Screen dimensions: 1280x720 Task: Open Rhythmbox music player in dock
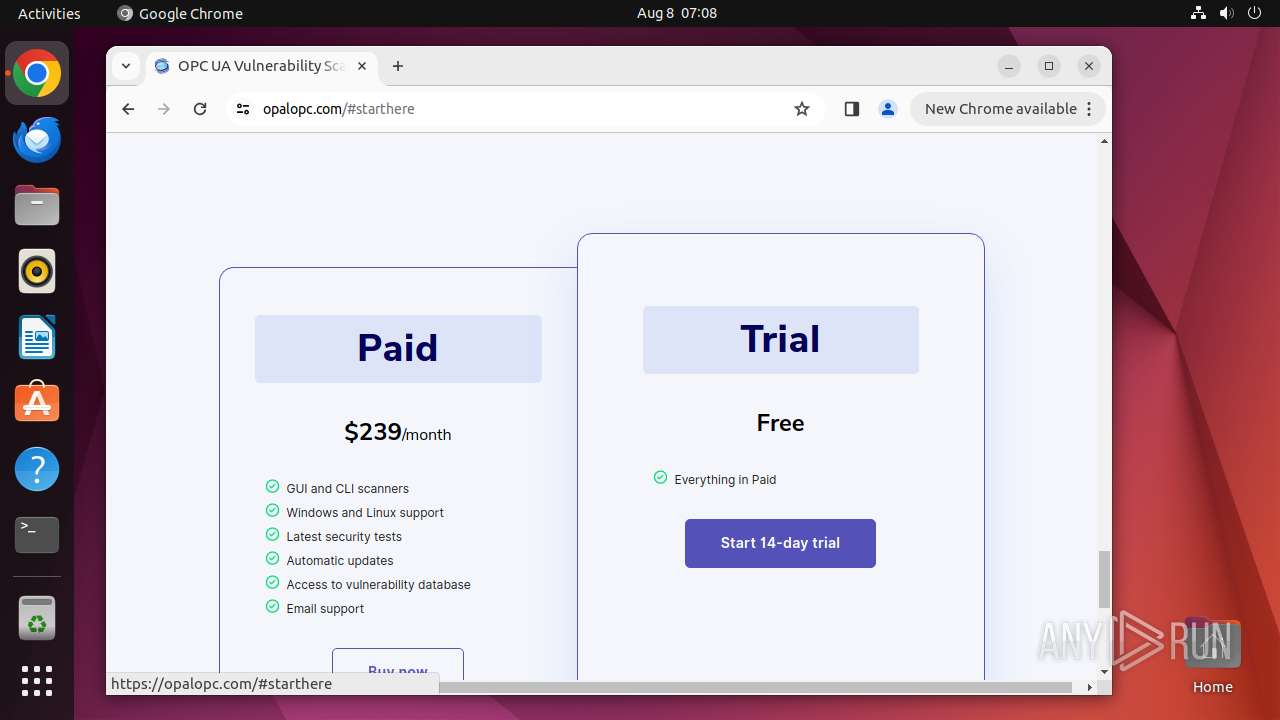click(37, 271)
